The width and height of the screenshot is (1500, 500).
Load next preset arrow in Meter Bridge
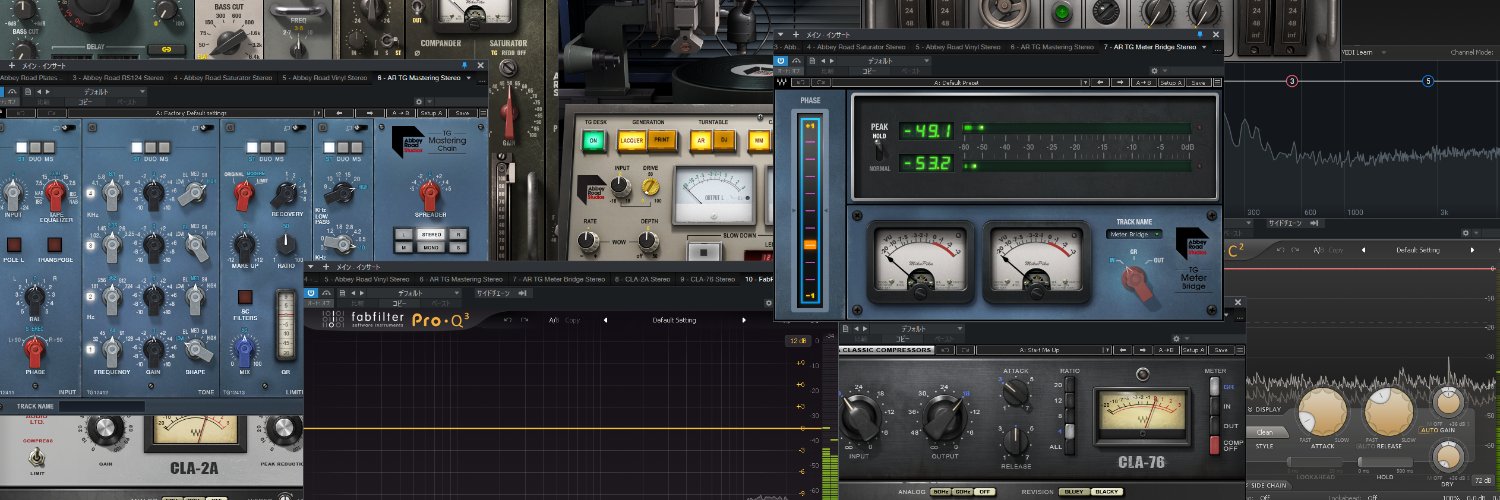(x=1120, y=83)
